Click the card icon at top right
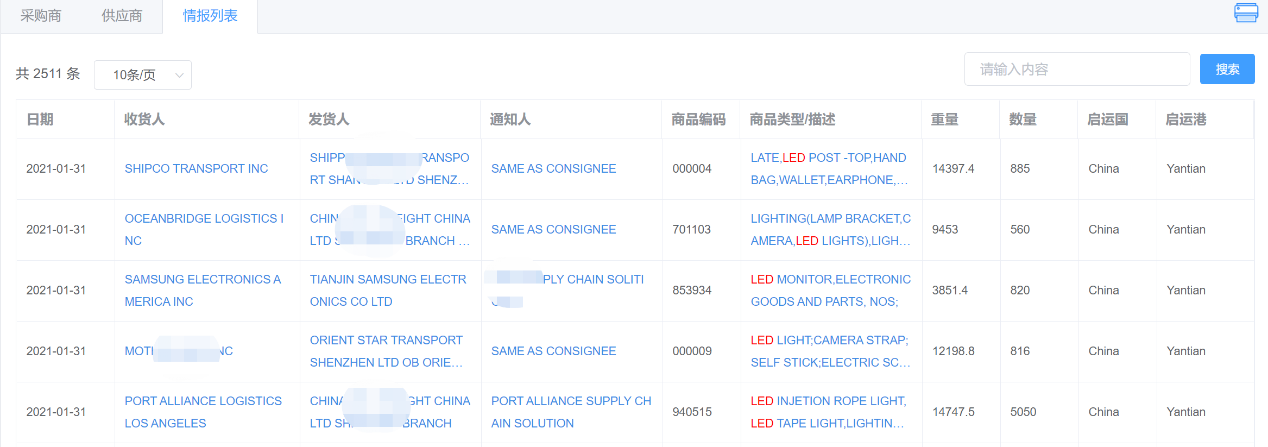1268x447 pixels. 1245,13
